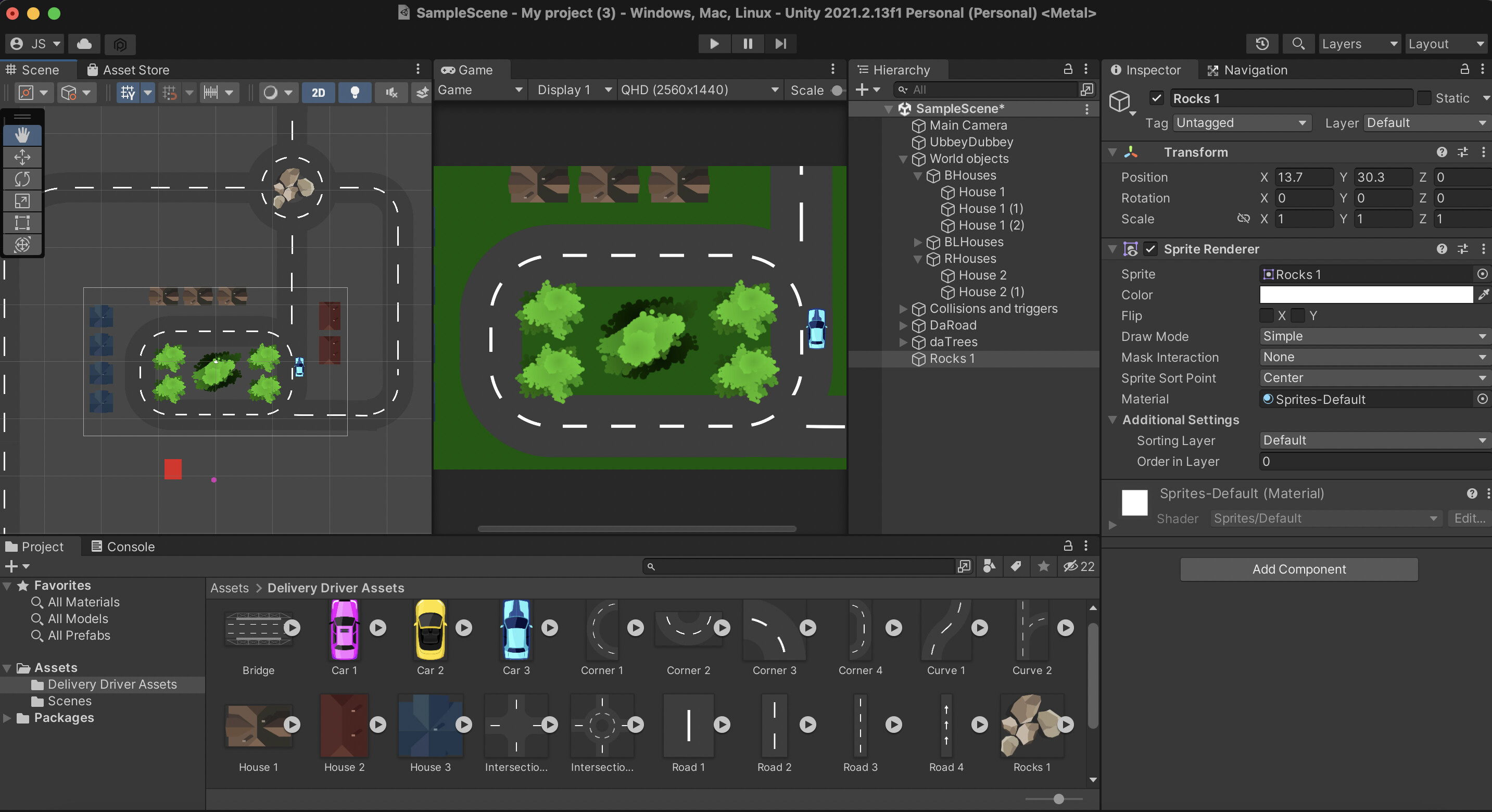Open the Package Manager icon beside cloud
The width and height of the screenshot is (1492, 812).
120,44
